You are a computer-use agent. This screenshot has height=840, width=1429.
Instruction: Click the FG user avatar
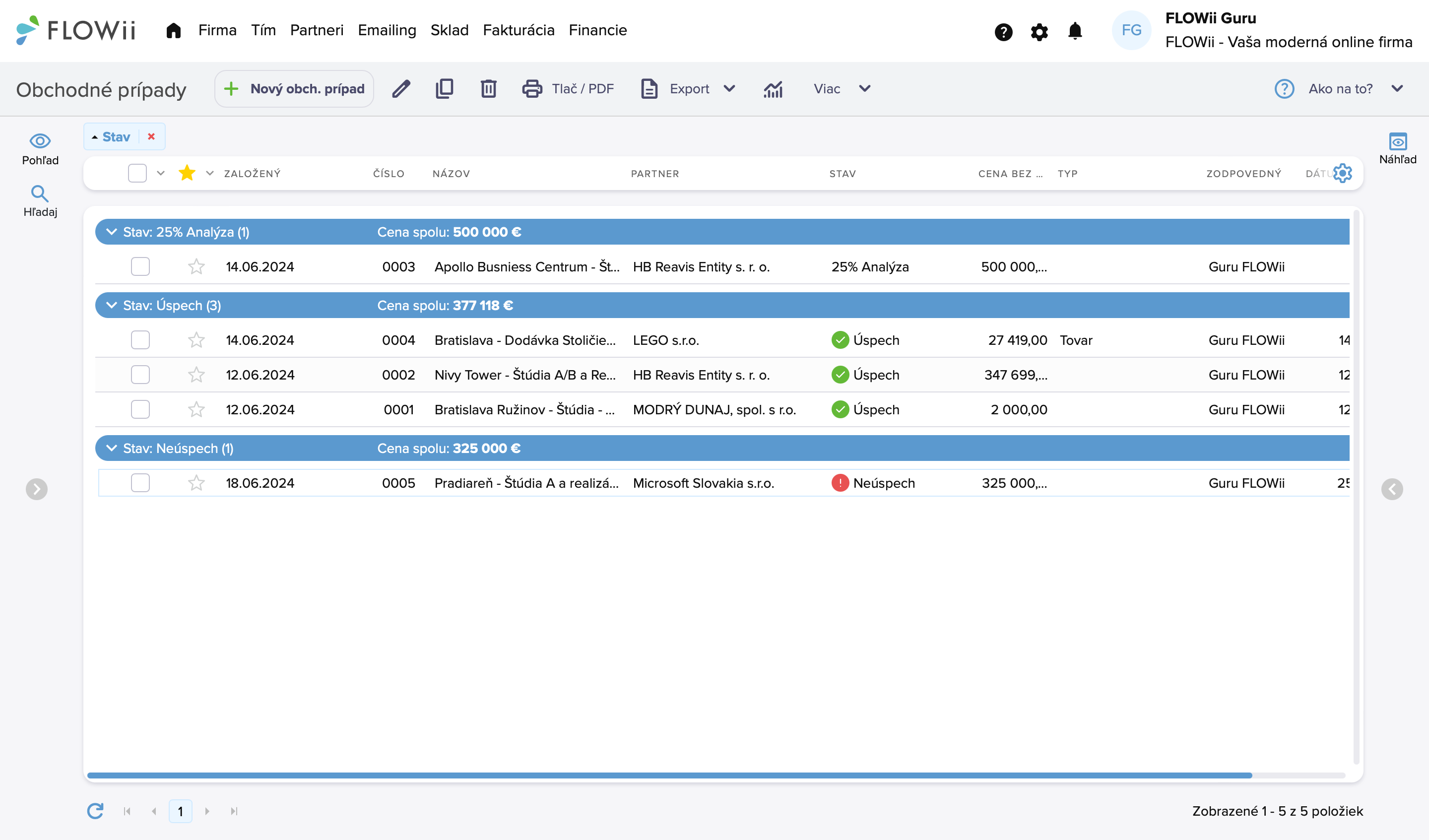click(1131, 30)
